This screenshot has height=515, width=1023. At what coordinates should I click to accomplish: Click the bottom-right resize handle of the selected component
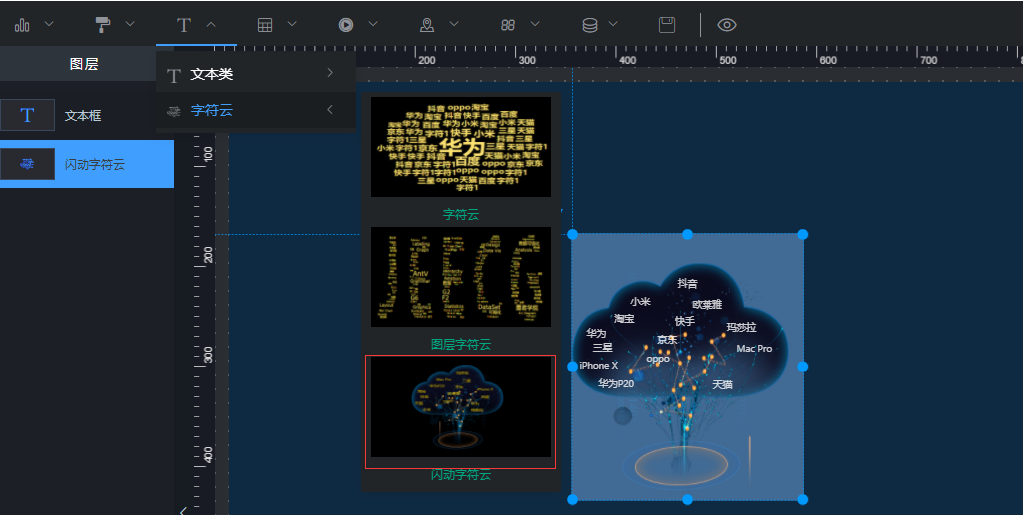pyautogui.click(x=802, y=499)
